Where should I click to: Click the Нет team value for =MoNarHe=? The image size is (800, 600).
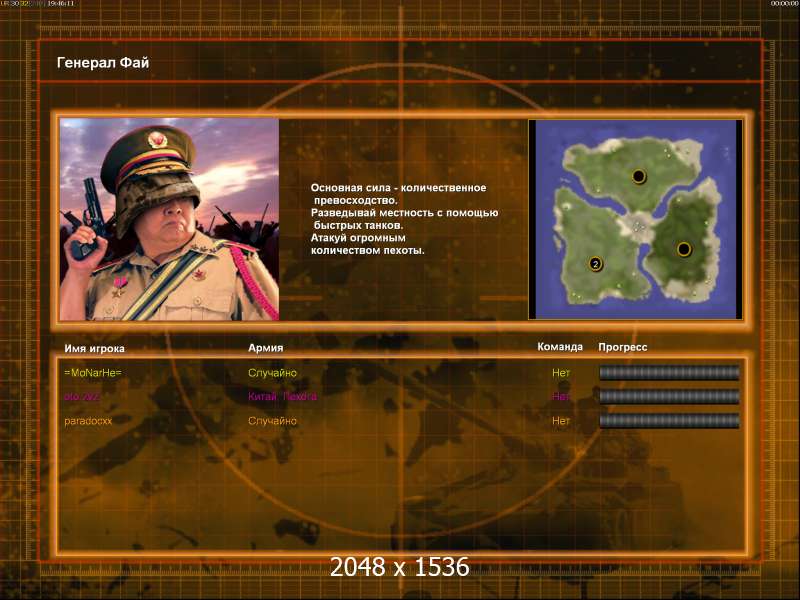point(561,373)
